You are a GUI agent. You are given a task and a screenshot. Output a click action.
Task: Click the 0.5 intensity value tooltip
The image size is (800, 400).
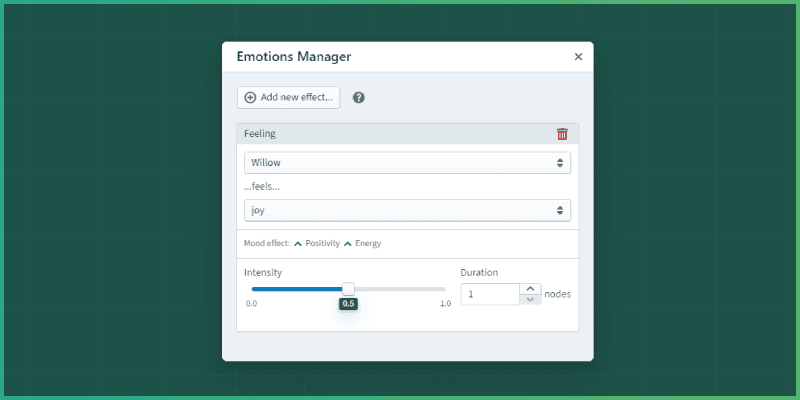tap(348, 304)
